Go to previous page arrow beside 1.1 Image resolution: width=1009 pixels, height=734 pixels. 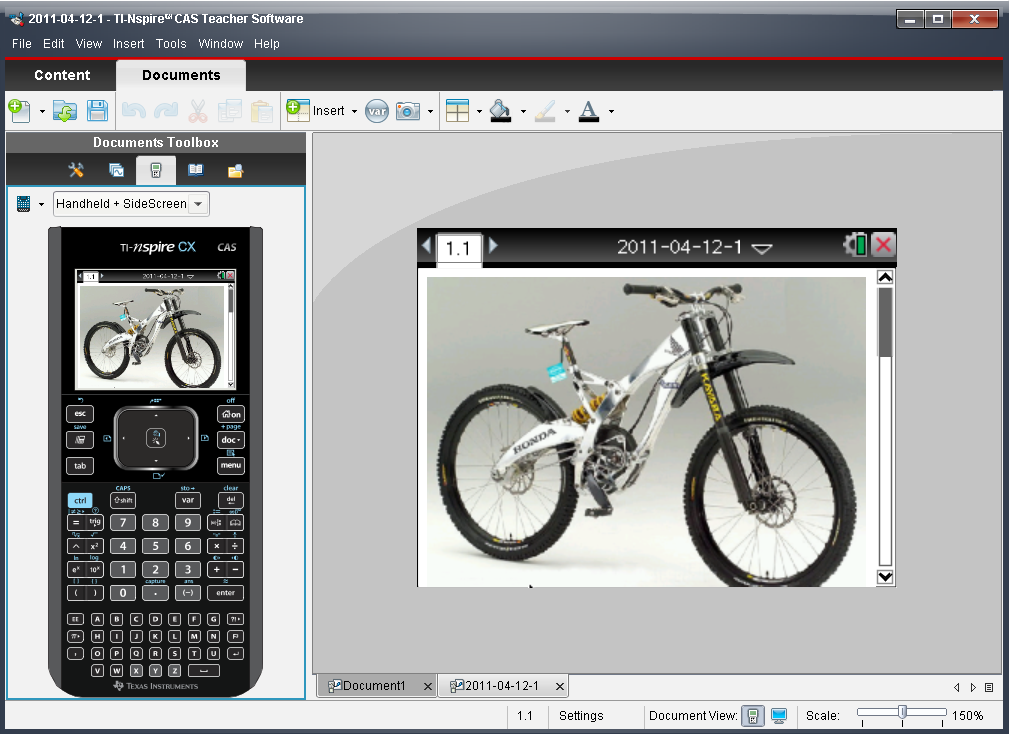point(427,245)
